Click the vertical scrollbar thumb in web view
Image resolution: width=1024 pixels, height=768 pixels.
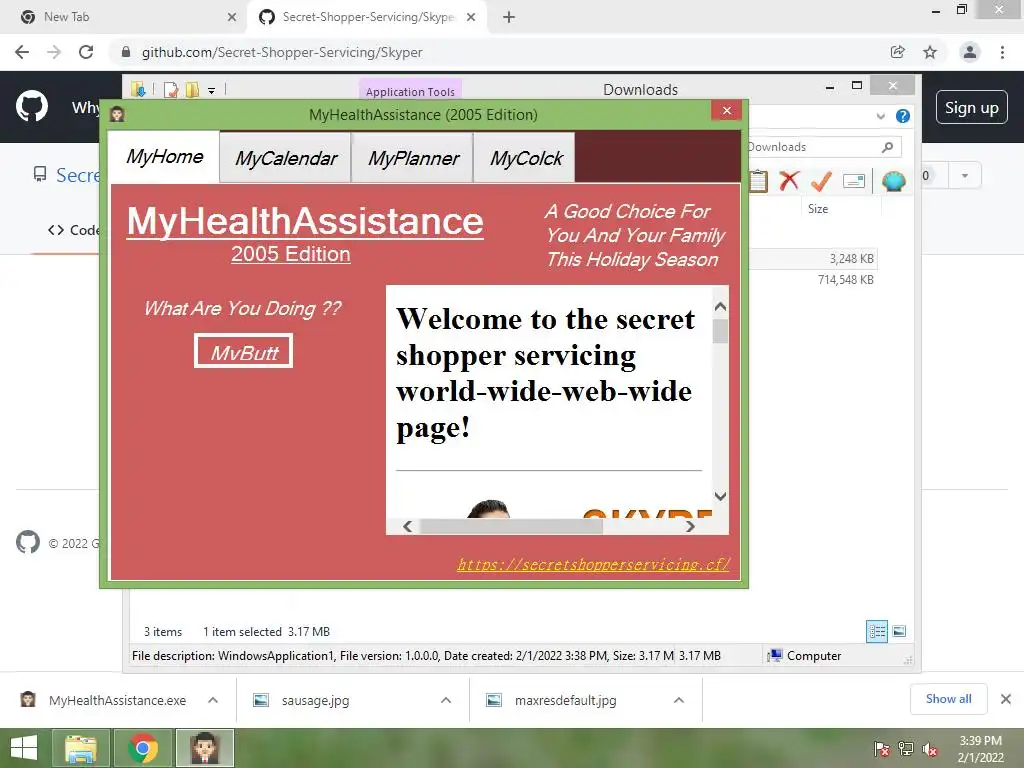click(720, 330)
